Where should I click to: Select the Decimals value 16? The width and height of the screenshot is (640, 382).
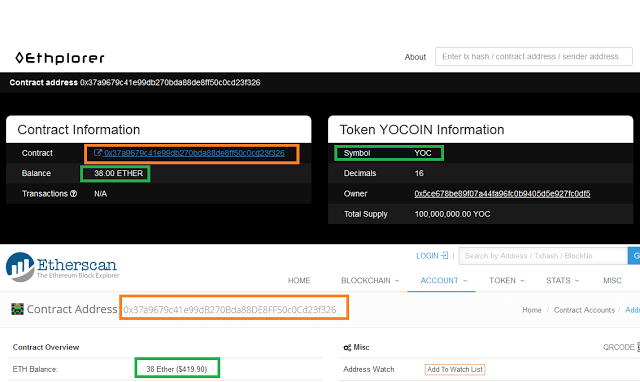point(419,173)
